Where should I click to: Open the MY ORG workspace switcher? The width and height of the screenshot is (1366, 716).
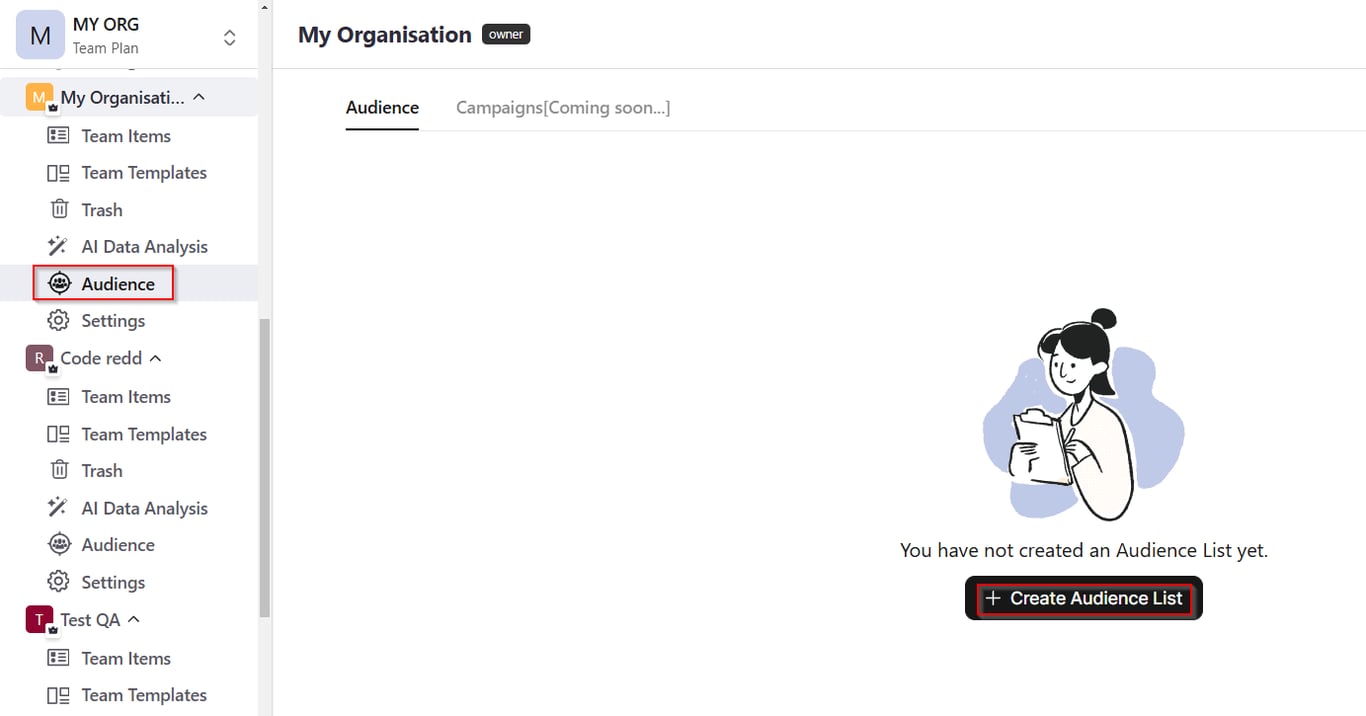pyautogui.click(x=229, y=37)
